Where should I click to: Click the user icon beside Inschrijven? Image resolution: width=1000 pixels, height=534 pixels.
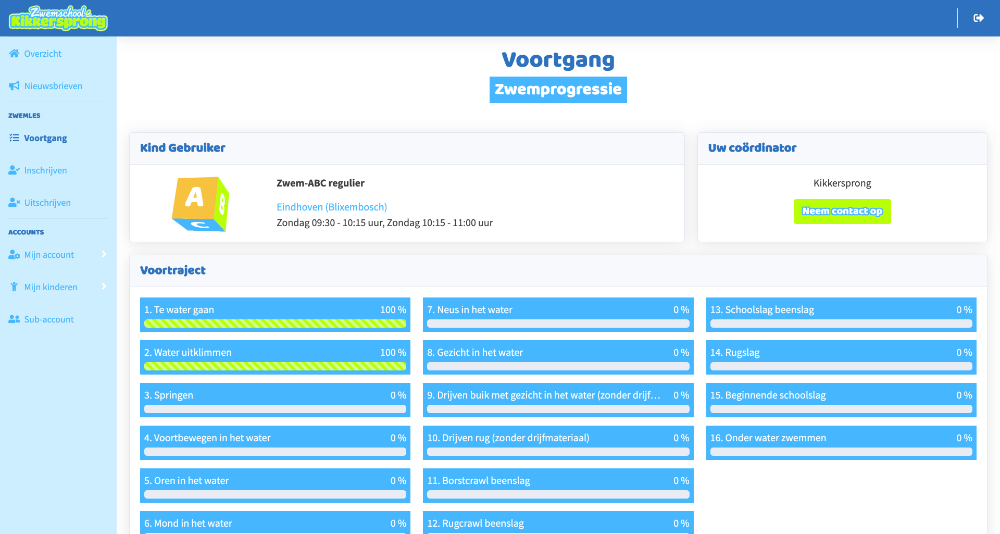(x=13, y=170)
